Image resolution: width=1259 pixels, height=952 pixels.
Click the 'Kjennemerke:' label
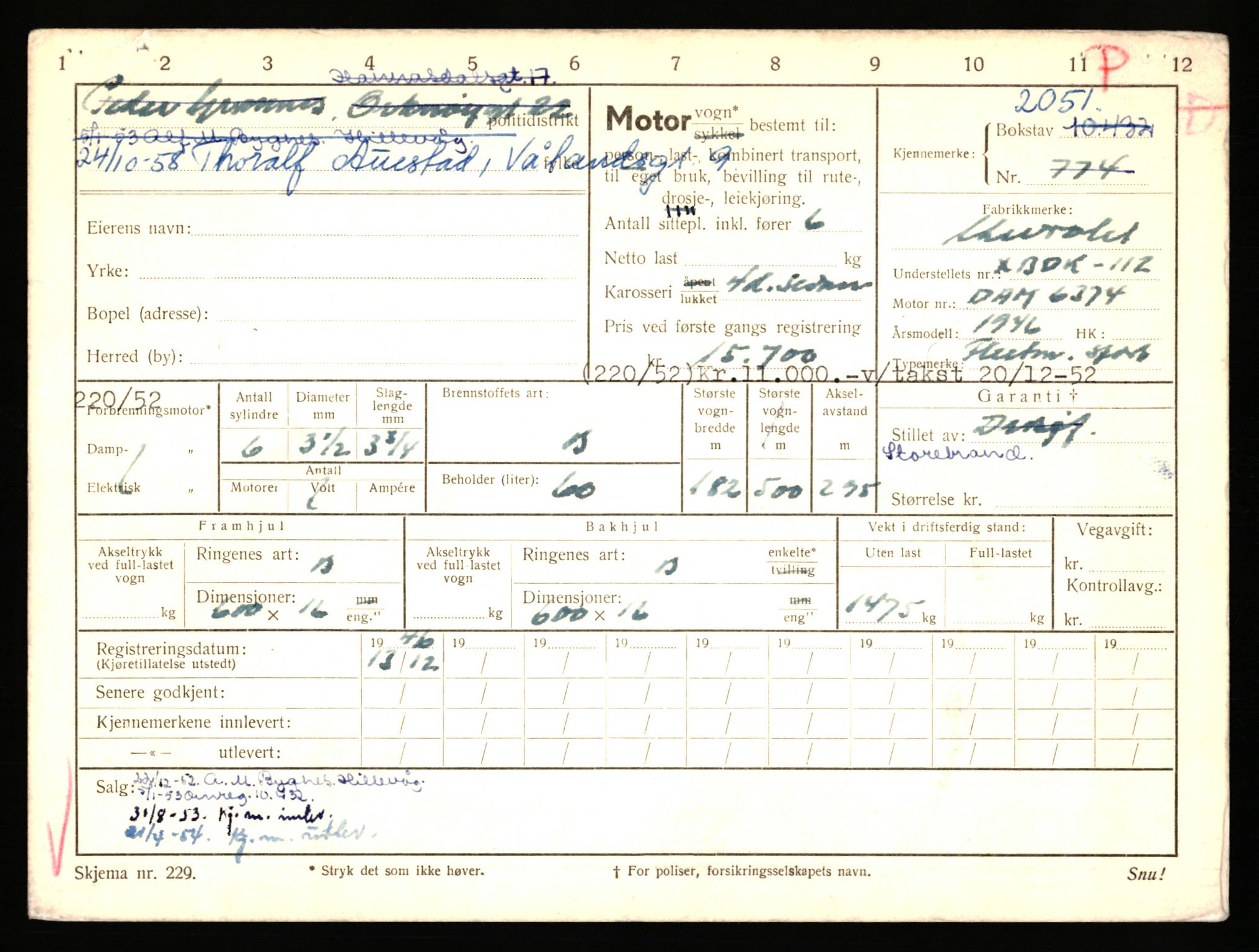(x=934, y=154)
